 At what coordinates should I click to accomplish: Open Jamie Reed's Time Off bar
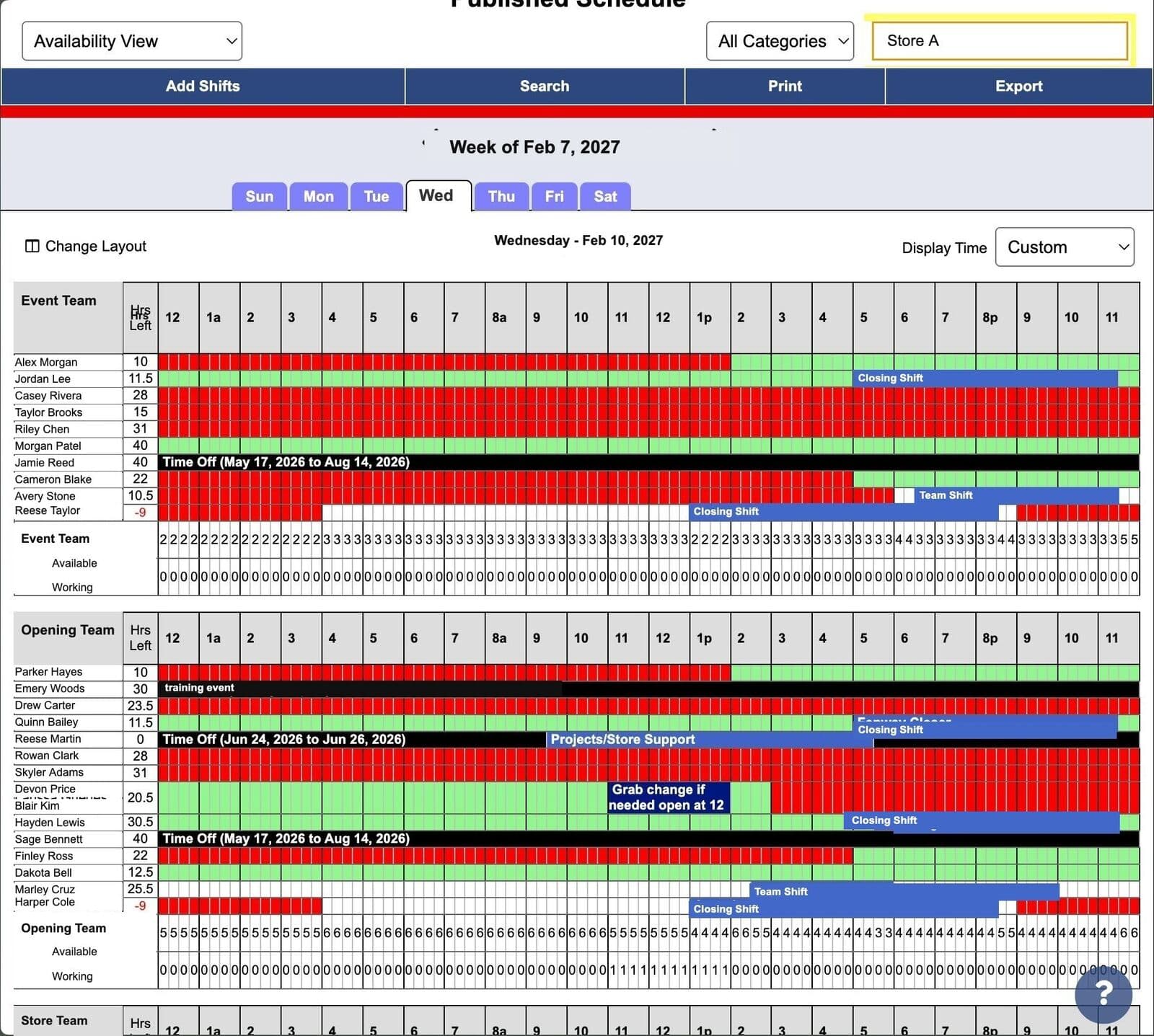(648, 462)
